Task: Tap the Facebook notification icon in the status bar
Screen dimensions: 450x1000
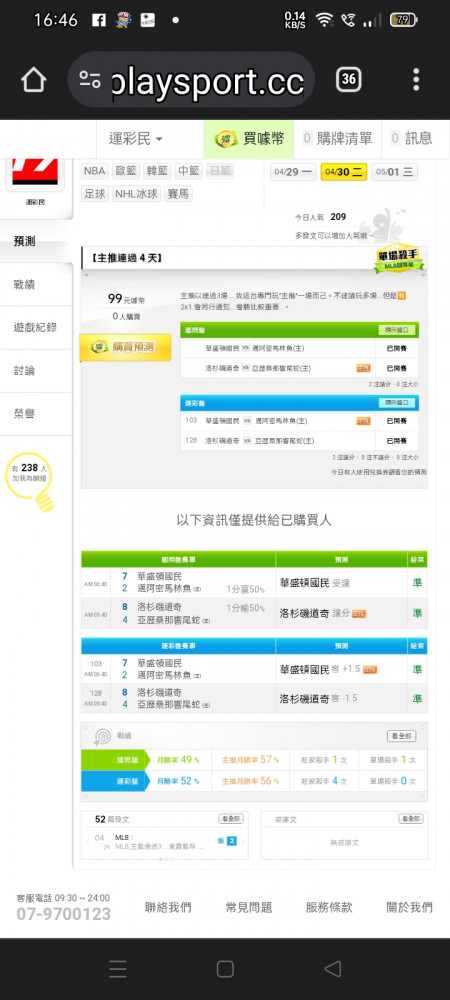Action: click(99, 20)
